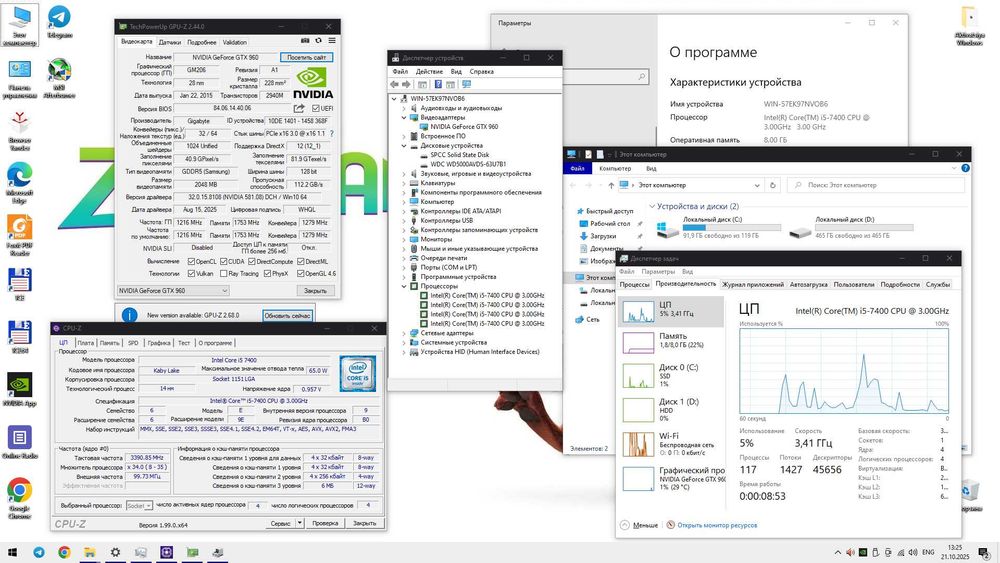Switch to Автозагрузка tab in Task Manager
The width and height of the screenshot is (1000, 563).
point(808,284)
